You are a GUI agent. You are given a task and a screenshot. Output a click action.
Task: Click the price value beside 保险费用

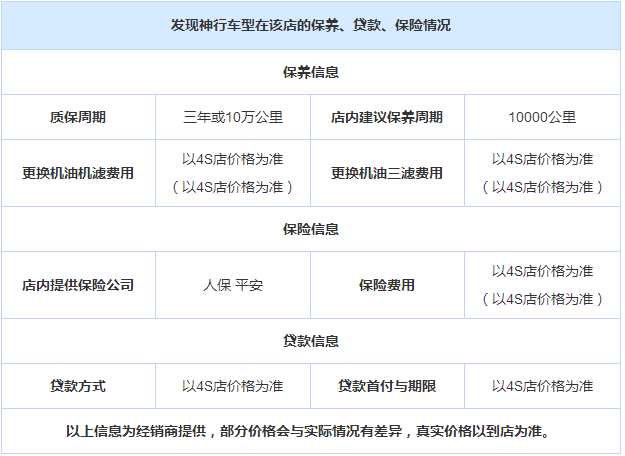click(x=542, y=285)
